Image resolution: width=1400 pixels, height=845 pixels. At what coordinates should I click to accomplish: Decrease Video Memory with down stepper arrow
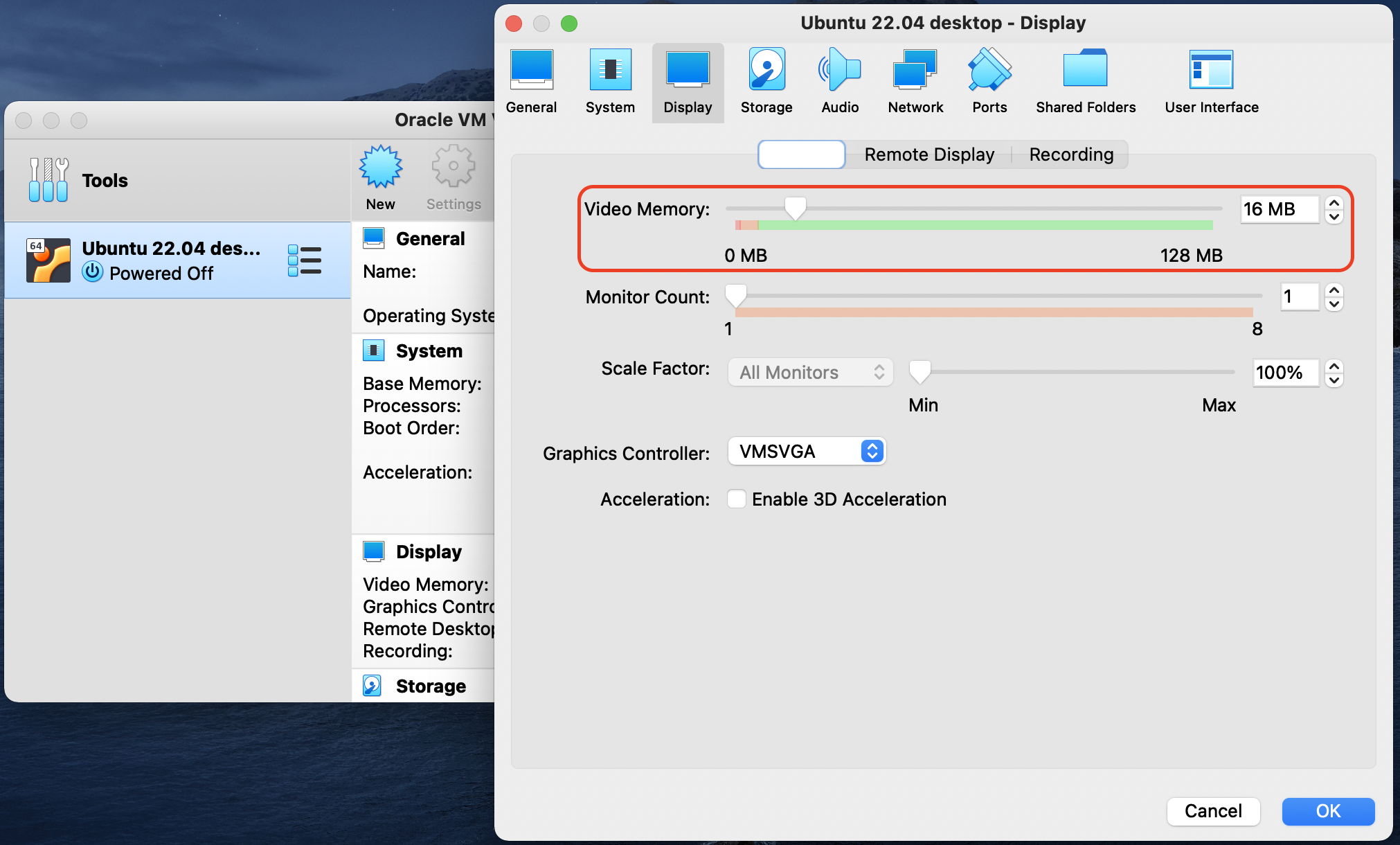click(x=1334, y=216)
